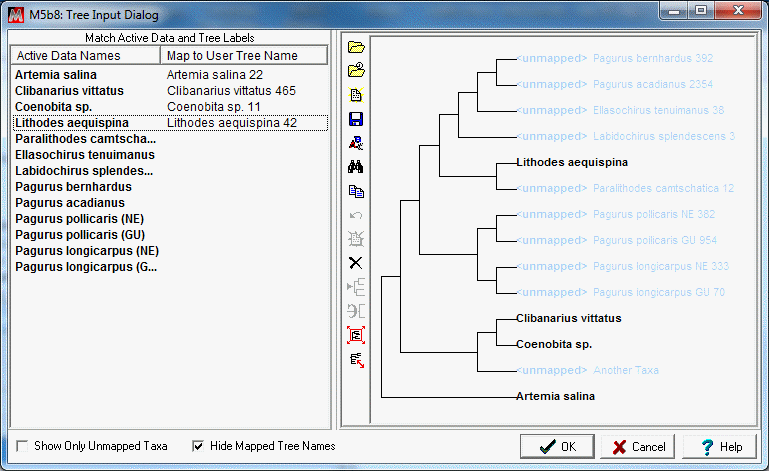Toggle Show Only Unmapped Taxa checkbox

coord(22,446)
